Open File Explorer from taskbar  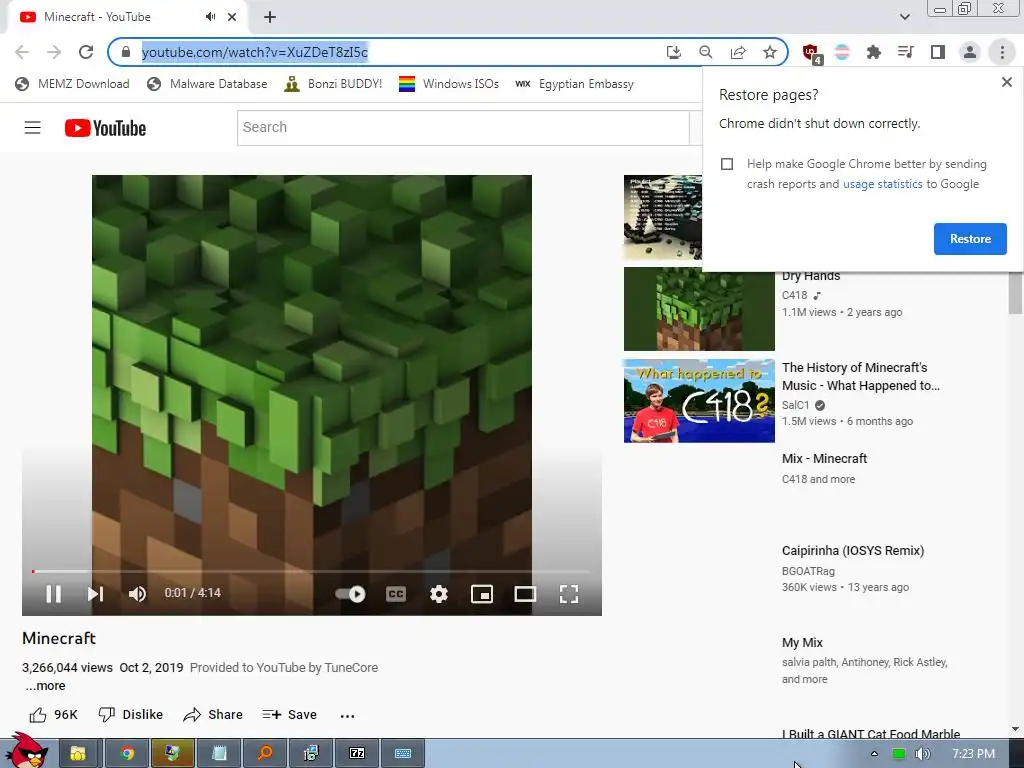[78, 754]
